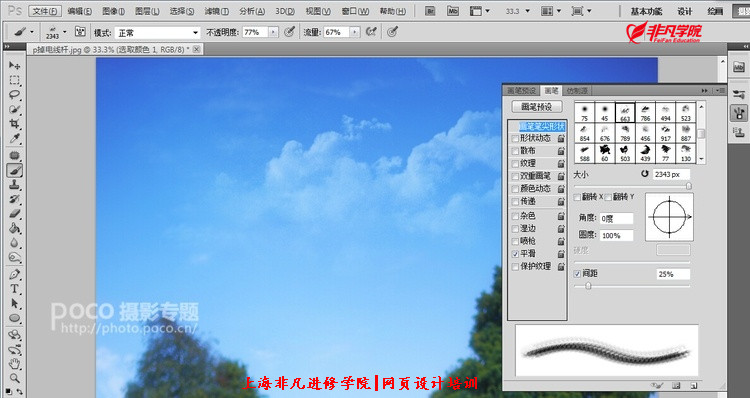Select the Hand tool

pyautogui.click(x=14, y=364)
